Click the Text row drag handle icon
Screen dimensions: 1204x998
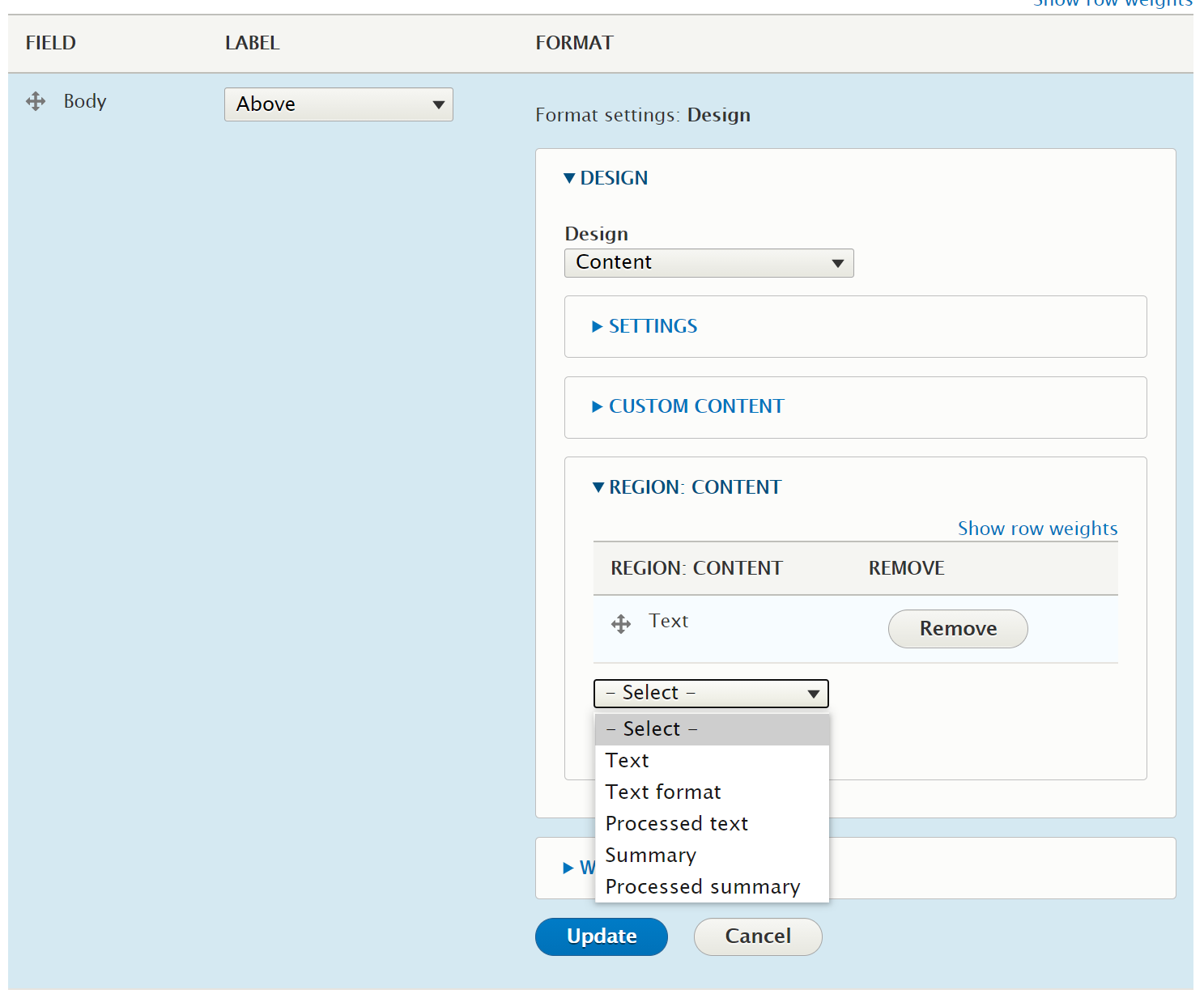click(621, 624)
